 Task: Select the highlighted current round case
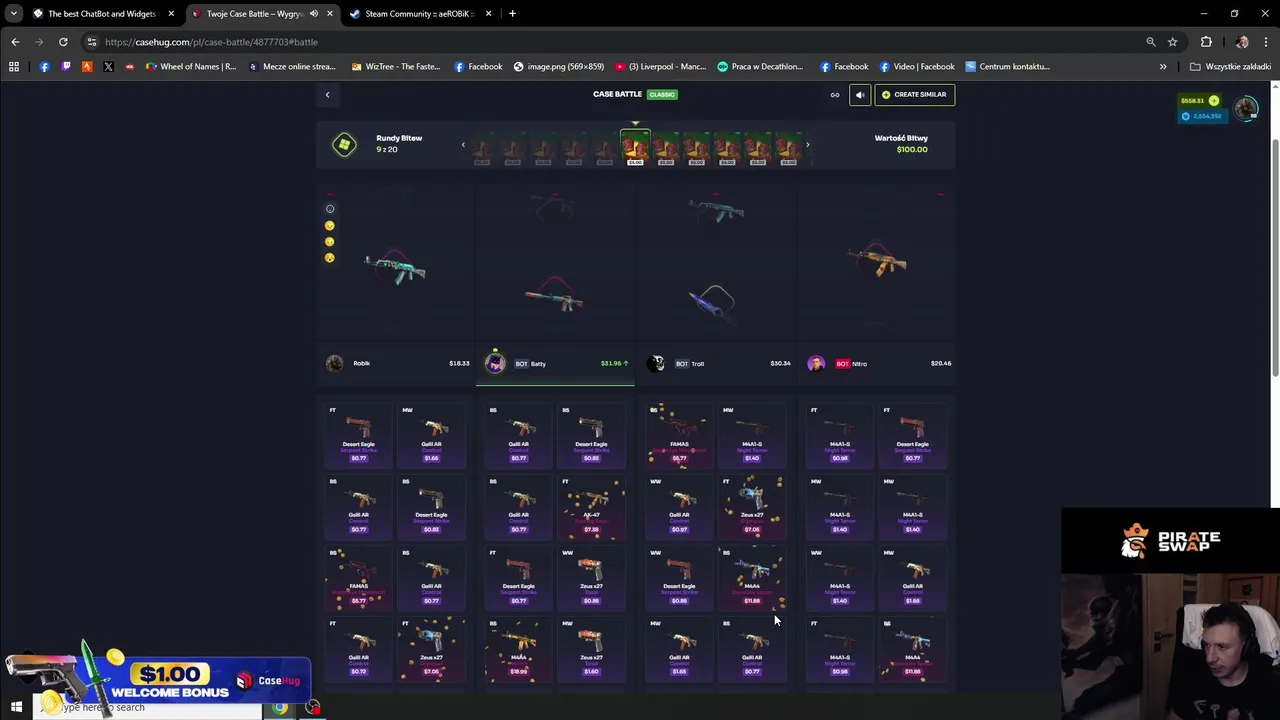point(635,148)
